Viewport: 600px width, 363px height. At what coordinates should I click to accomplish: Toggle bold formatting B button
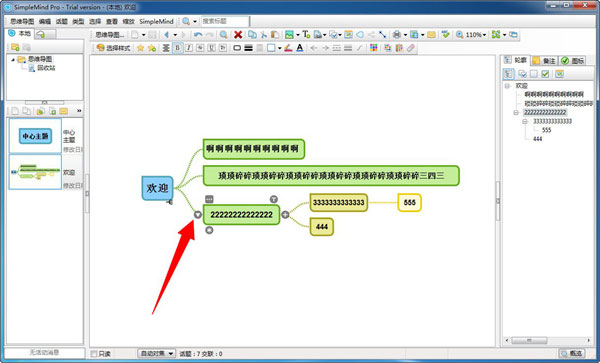(177, 48)
